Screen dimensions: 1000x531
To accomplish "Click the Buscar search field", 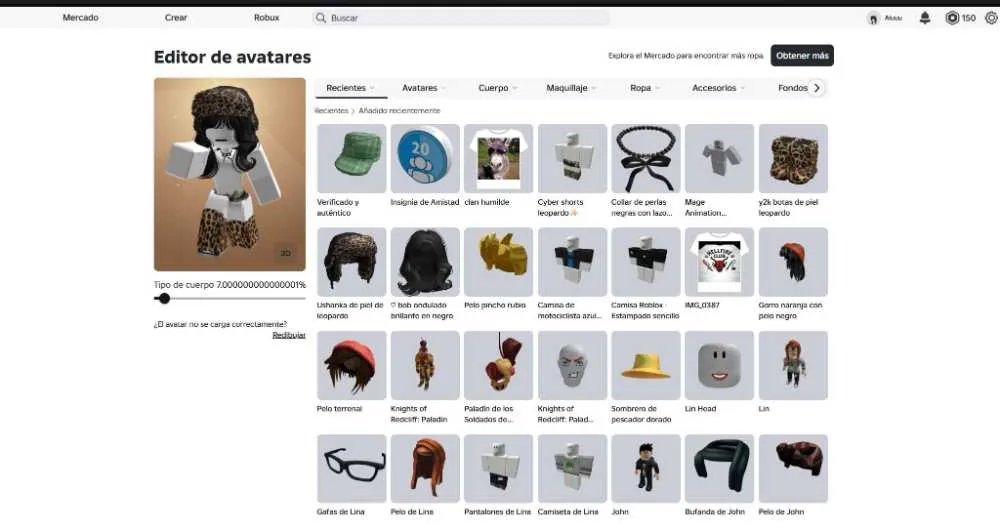I will 460,18.
